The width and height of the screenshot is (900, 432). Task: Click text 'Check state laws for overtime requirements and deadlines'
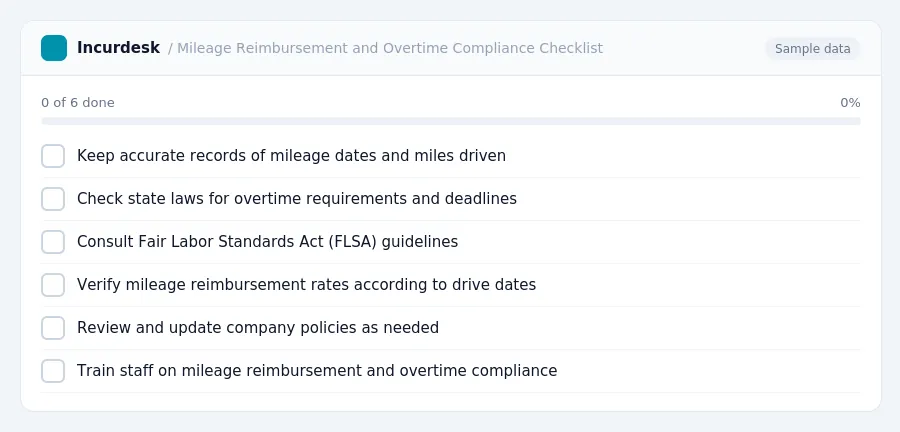click(x=297, y=199)
